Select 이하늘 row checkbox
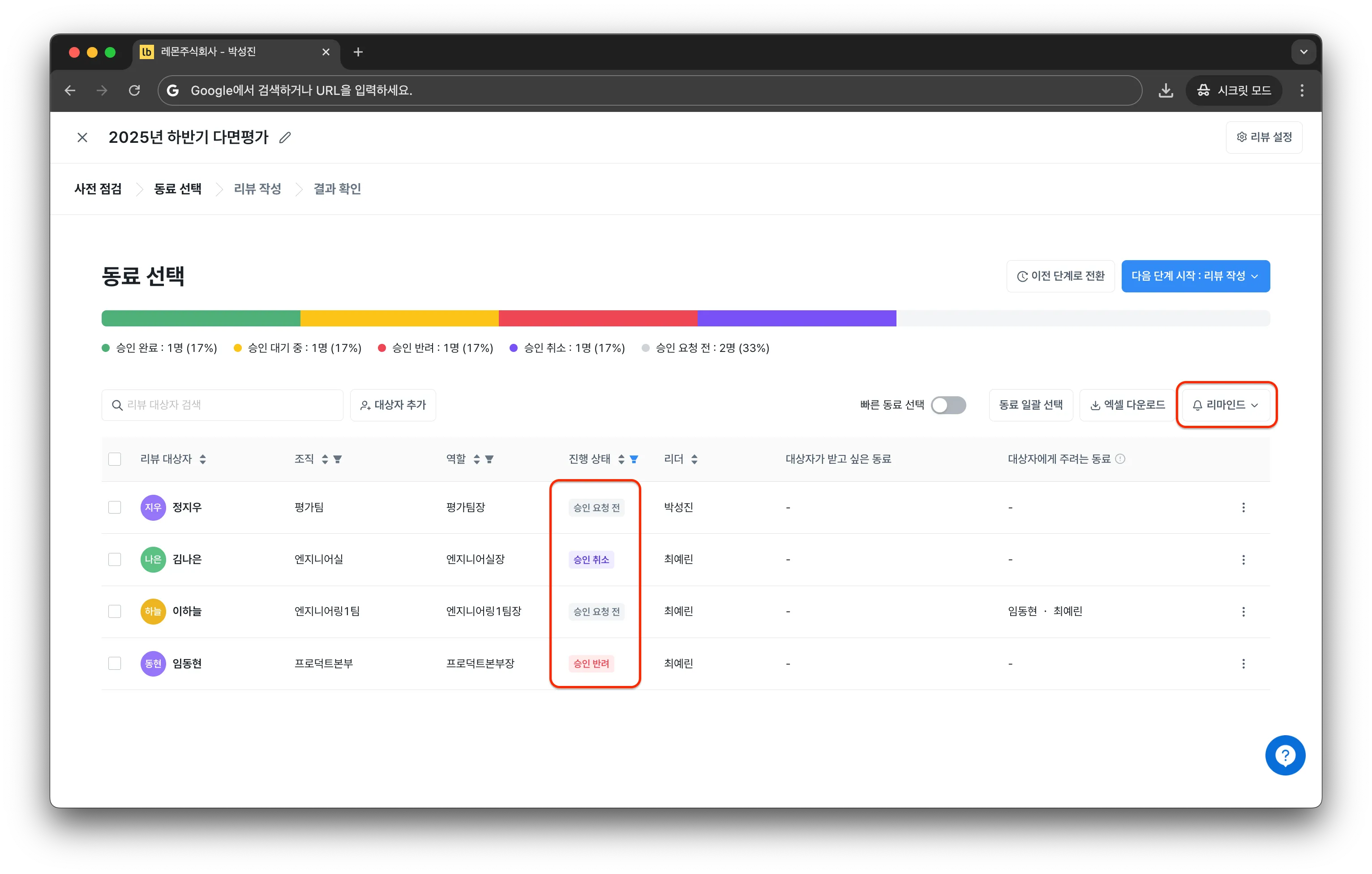 (115, 611)
